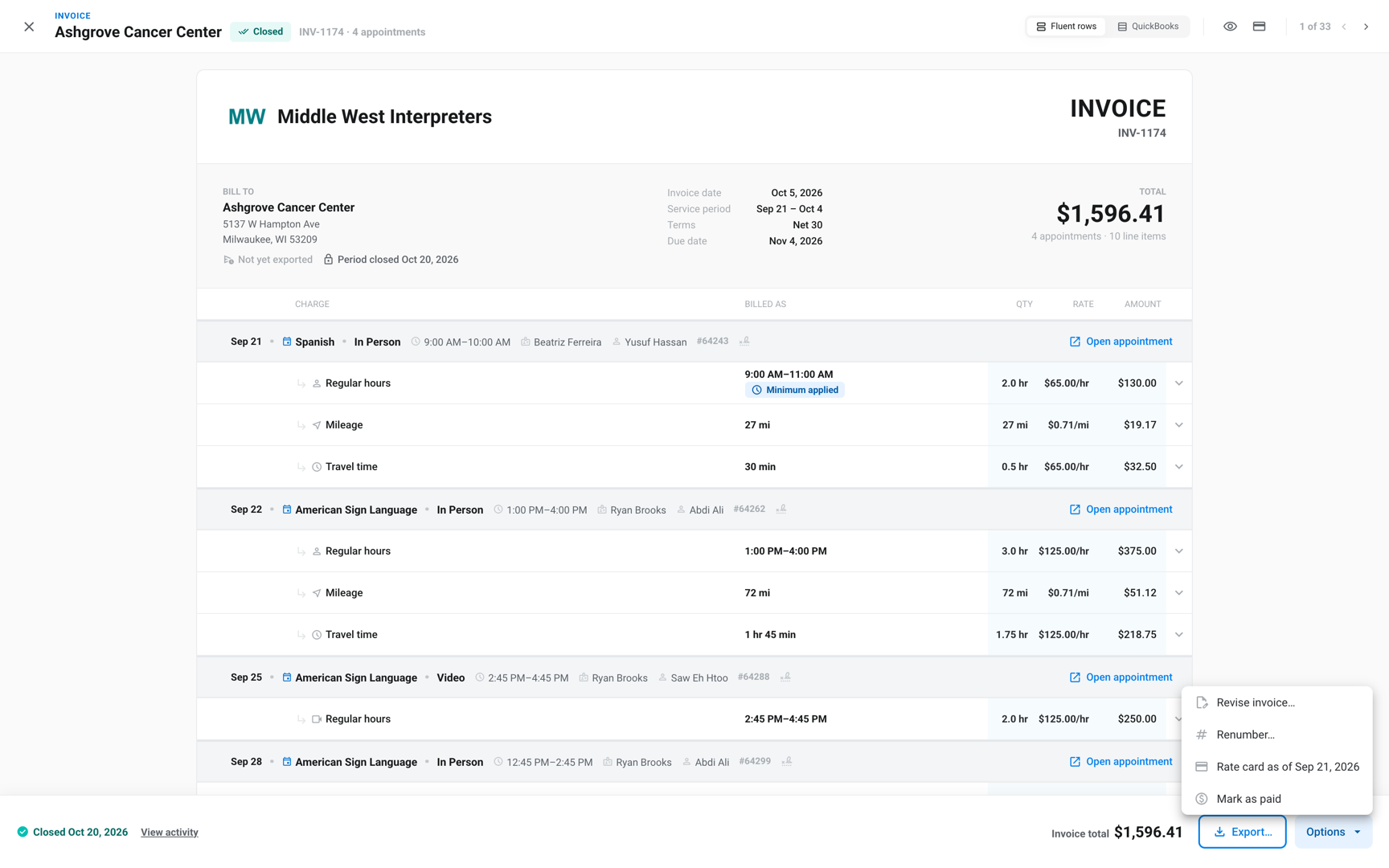Click clock icon on the 30 min Travel time row
1389x868 pixels.
click(x=317, y=467)
